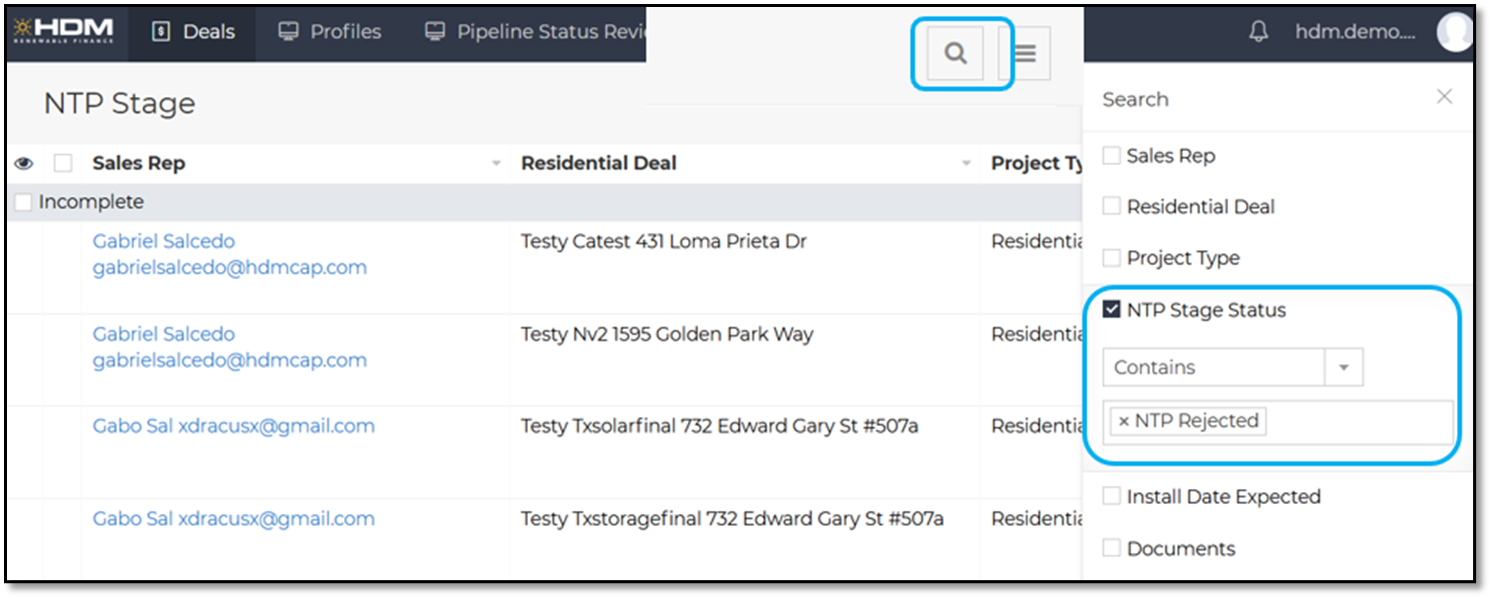
Task: Switch to the Profiles tab
Action: click(x=330, y=32)
